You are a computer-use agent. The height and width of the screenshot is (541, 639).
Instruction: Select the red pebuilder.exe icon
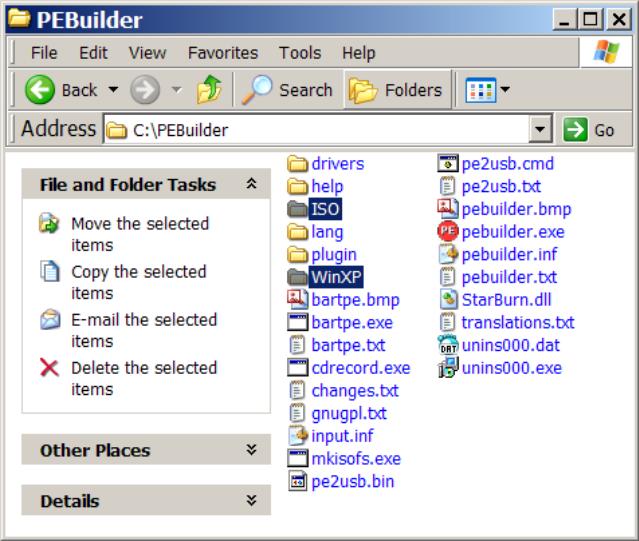tap(447, 231)
